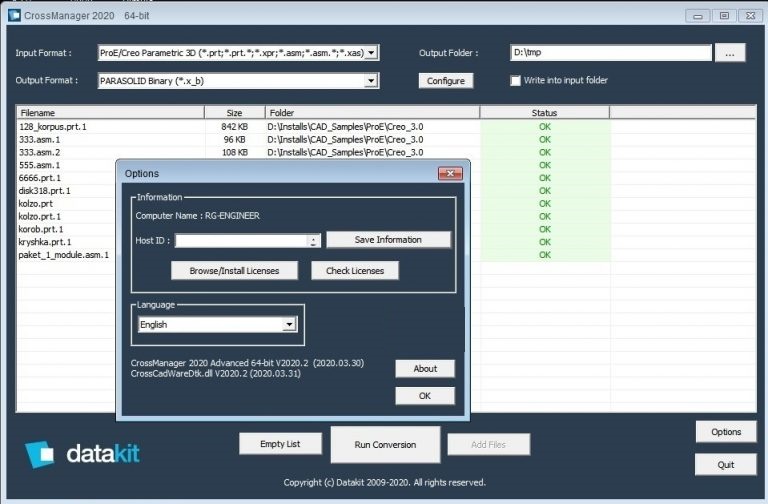Click the CrossCadWareDtk.dll version text

coord(216,373)
